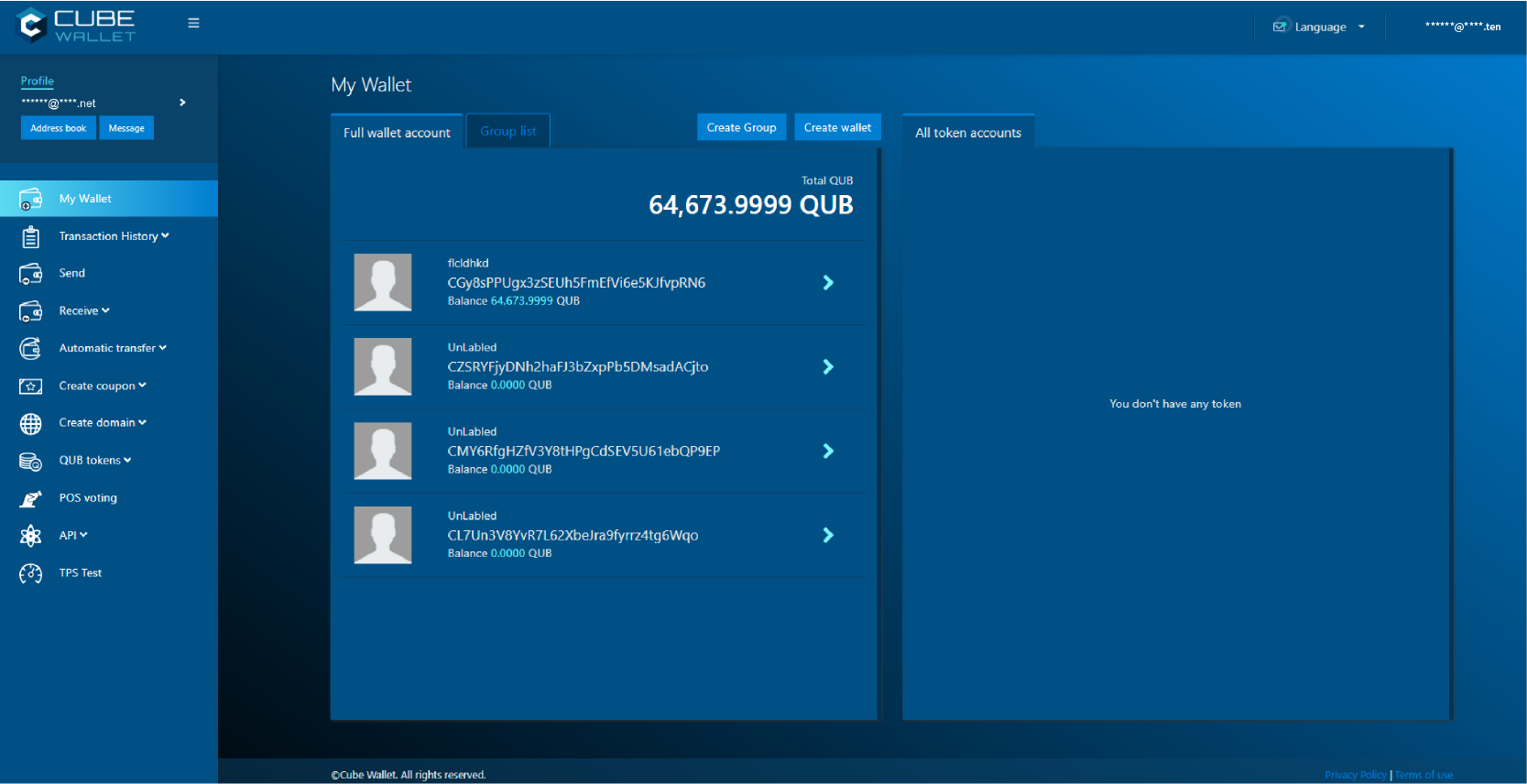Expand the Automatic transfer submenu
The height and width of the screenshot is (784, 1527).
tap(113, 348)
